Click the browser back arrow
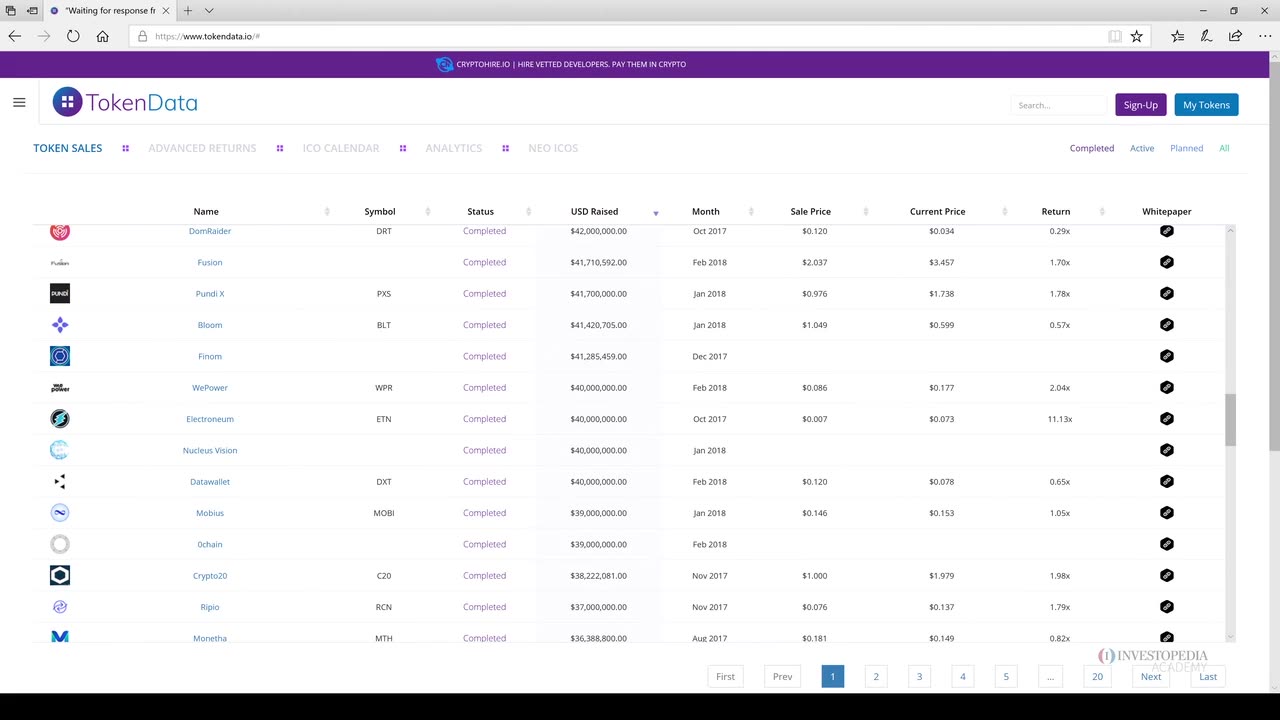Image resolution: width=1280 pixels, height=720 pixels. point(15,36)
